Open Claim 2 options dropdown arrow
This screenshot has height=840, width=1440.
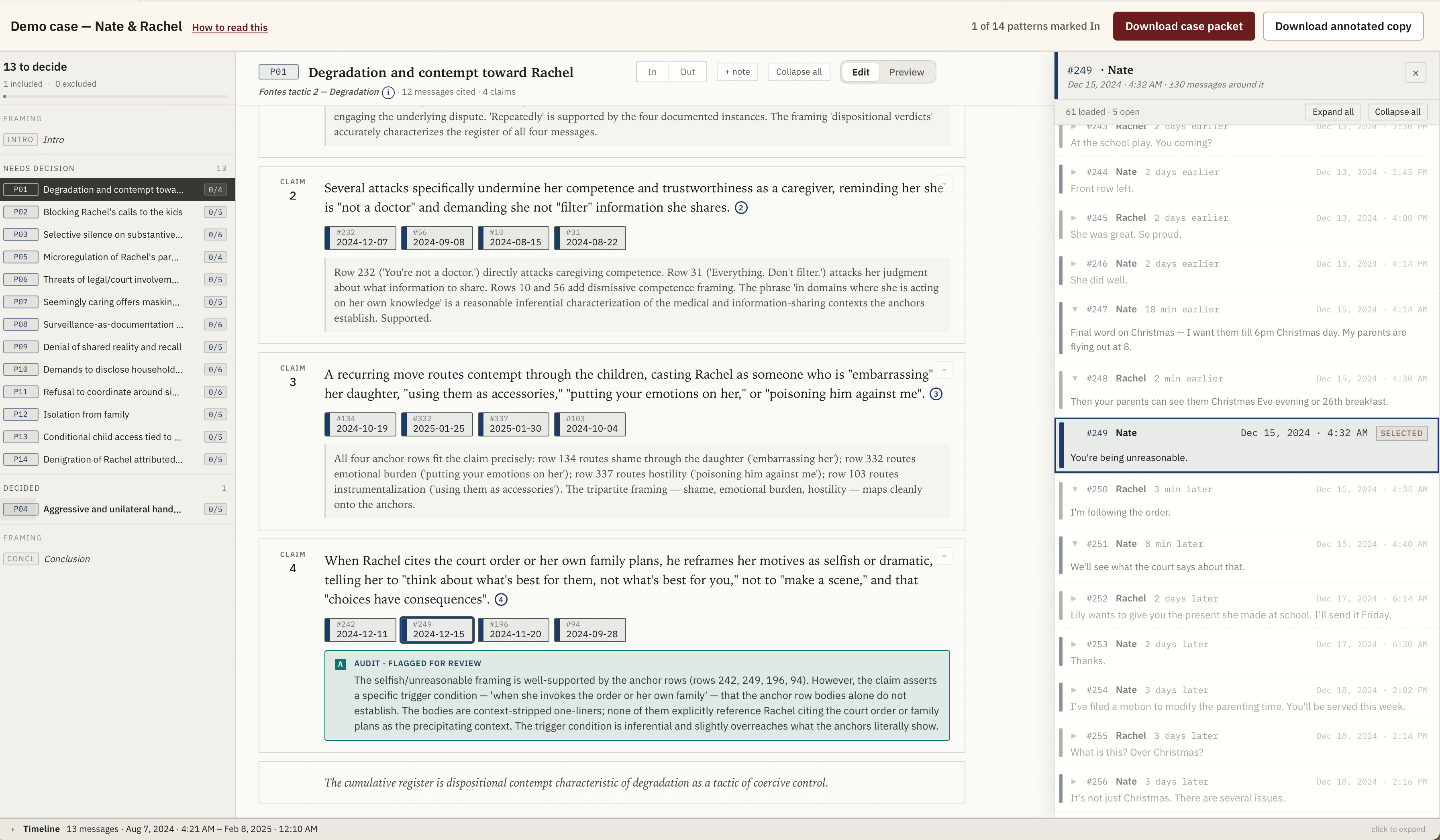tap(944, 184)
